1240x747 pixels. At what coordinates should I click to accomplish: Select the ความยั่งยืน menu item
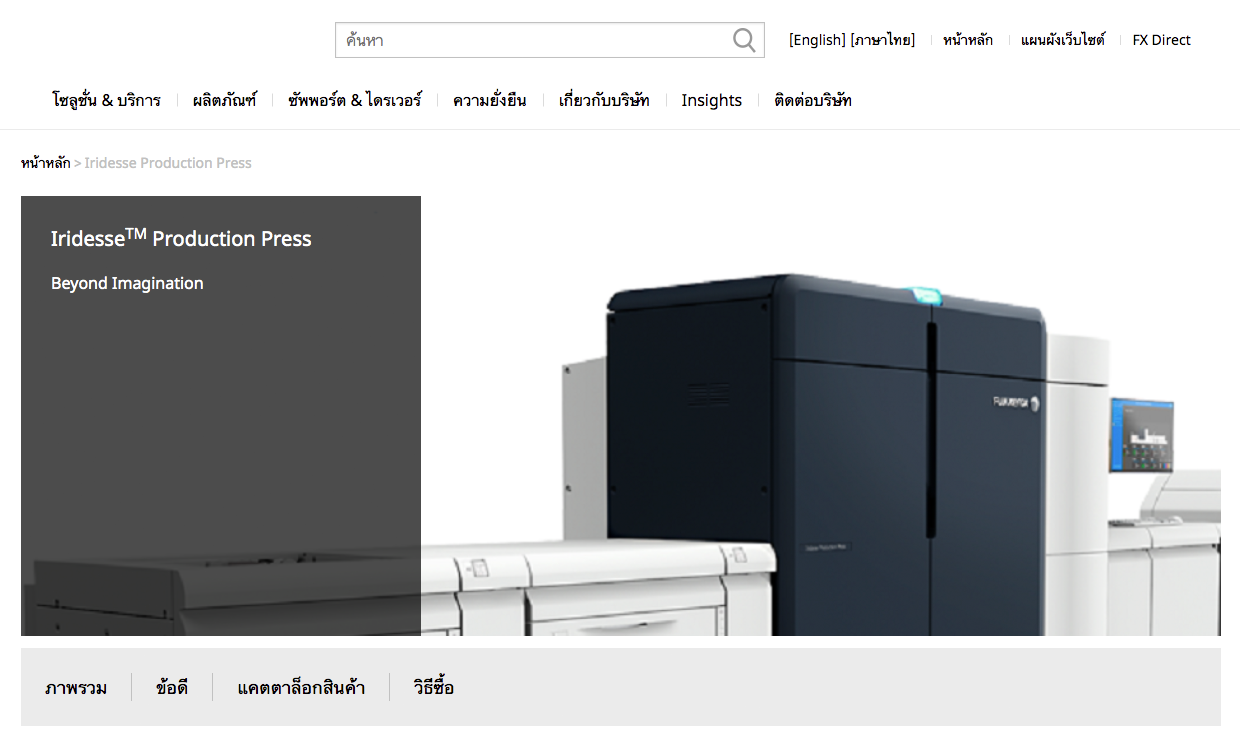[489, 100]
